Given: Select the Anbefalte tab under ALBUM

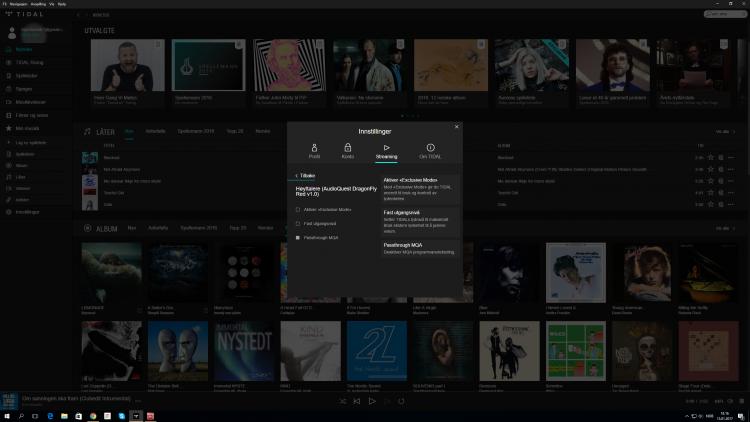Looking at the screenshot, I should click(x=158, y=228).
